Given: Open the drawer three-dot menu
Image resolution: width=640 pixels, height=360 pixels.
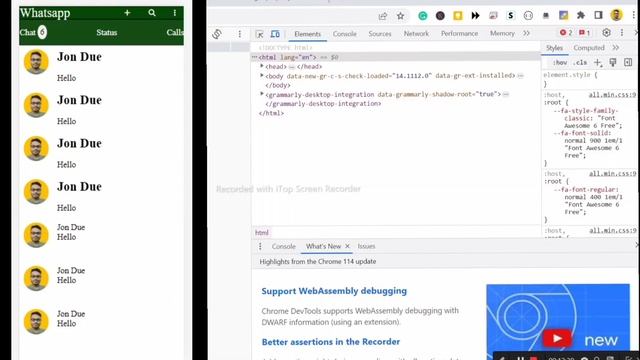Looking at the screenshot, I should point(260,246).
